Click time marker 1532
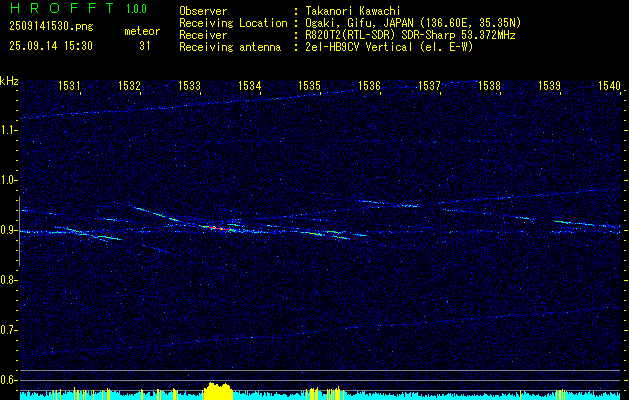The height and width of the screenshot is (400, 629). (x=129, y=85)
